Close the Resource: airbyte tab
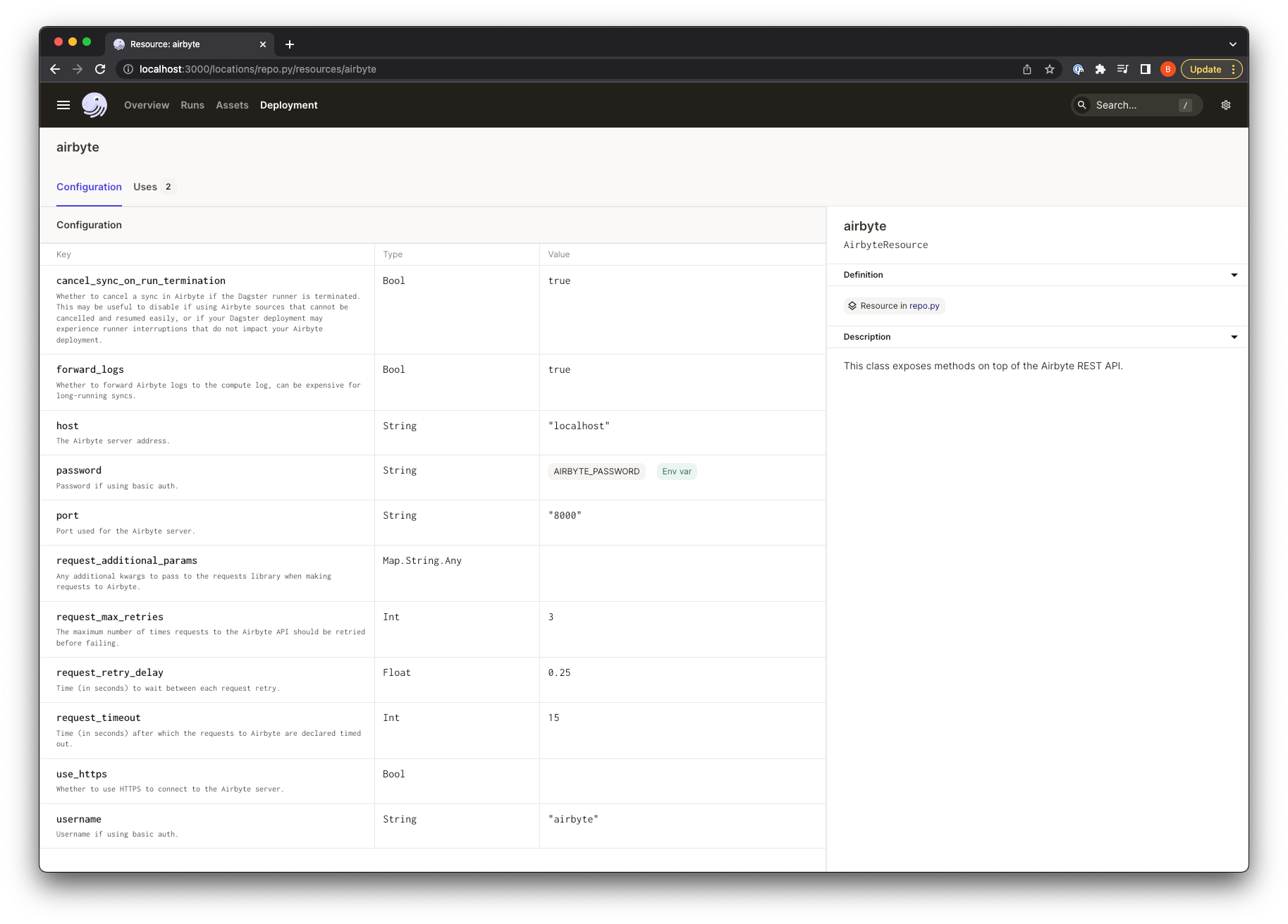Screen dimensions: 1288x924 263,44
